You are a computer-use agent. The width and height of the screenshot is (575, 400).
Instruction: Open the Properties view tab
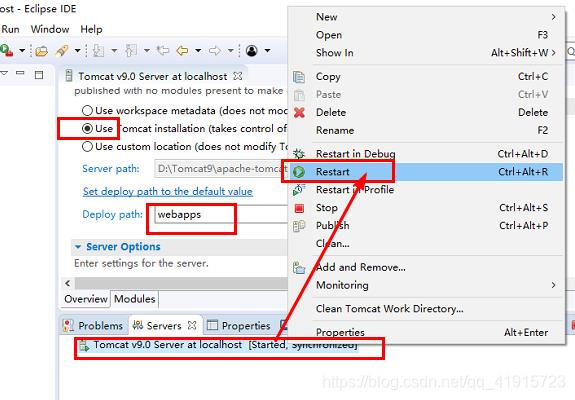(239, 326)
